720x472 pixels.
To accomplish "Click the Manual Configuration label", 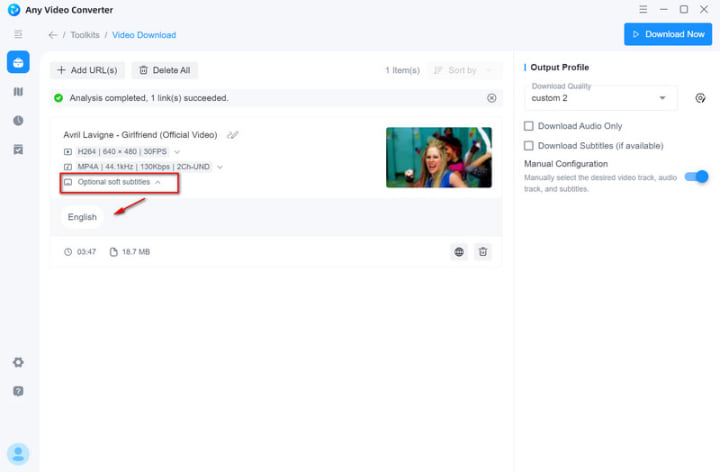I will click(566, 164).
